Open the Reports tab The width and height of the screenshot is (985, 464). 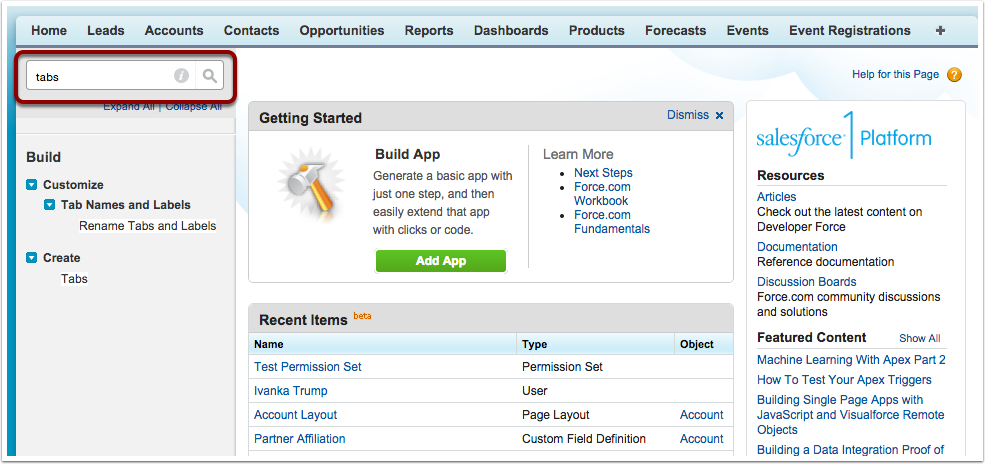coord(429,30)
